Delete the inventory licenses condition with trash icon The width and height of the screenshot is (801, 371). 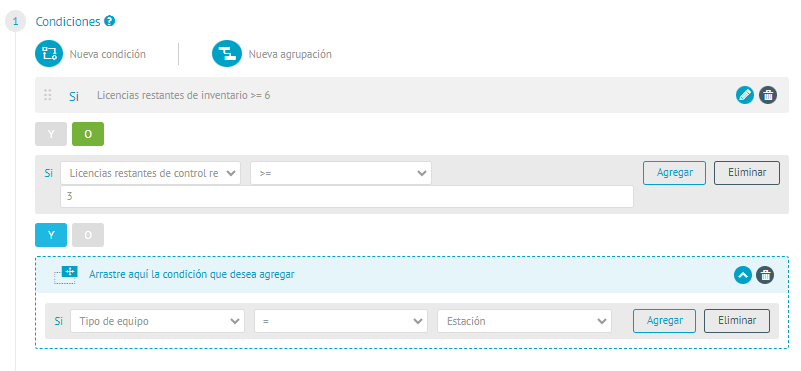pyautogui.click(x=768, y=95)
